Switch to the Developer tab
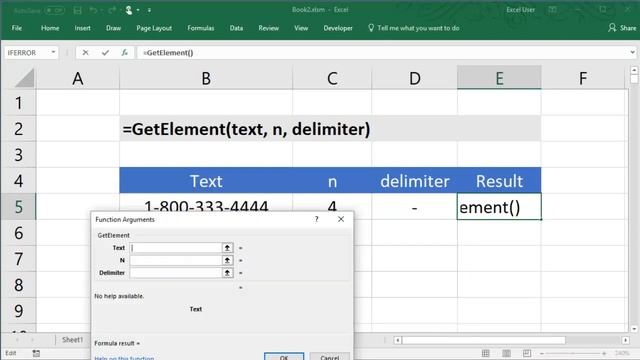Screen dimensions: 640x360 point(338,28)
